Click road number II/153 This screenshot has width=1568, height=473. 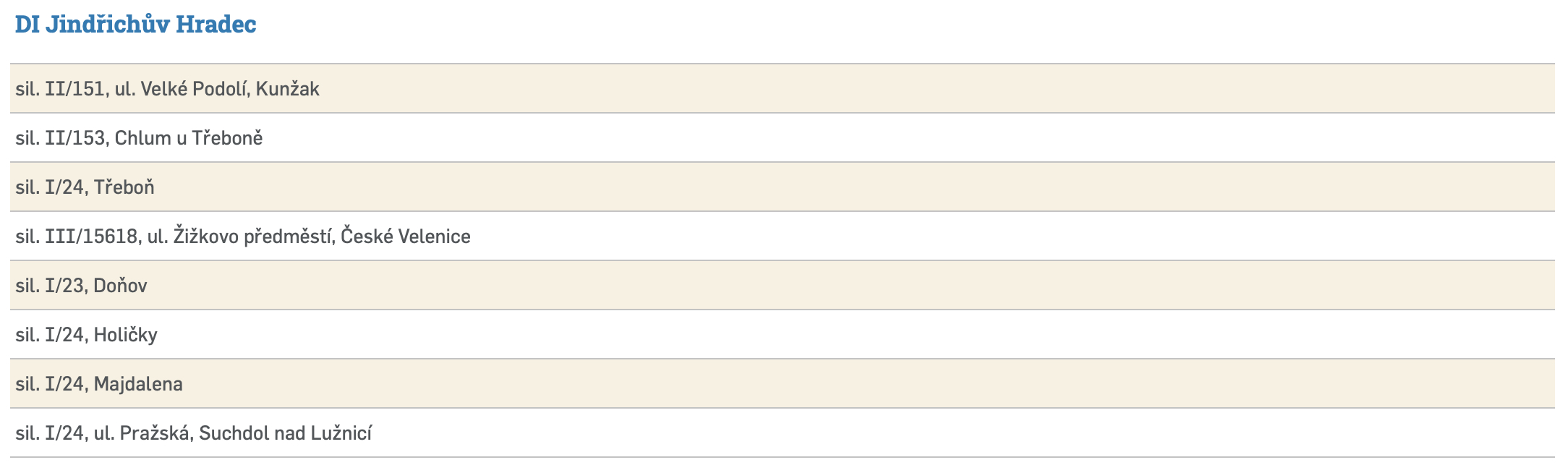click(77, 138)
